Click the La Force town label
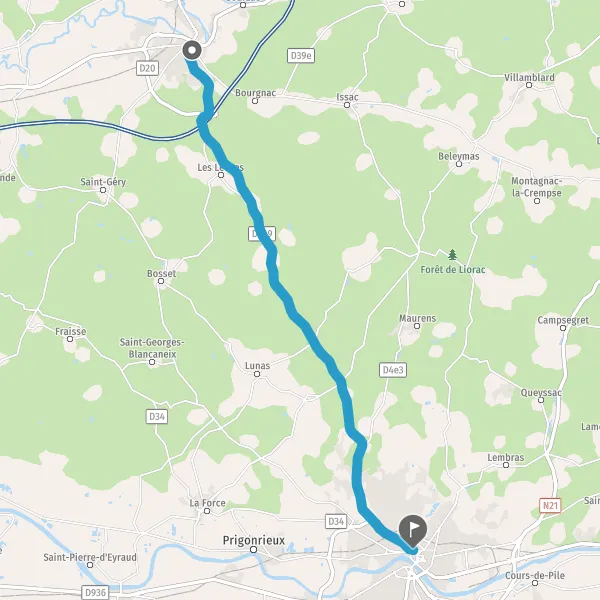This screenshot has width=600, height=600. pyautogui.click(x=207, y=503)
